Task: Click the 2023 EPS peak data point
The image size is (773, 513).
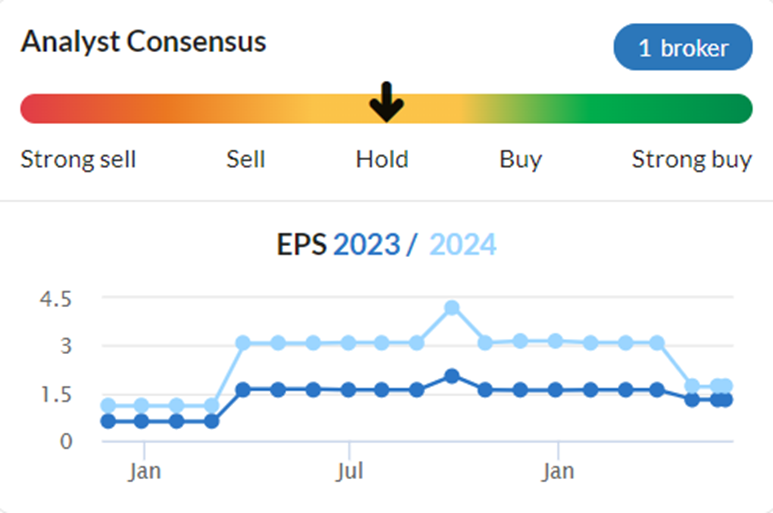Action: pos(452,376)
